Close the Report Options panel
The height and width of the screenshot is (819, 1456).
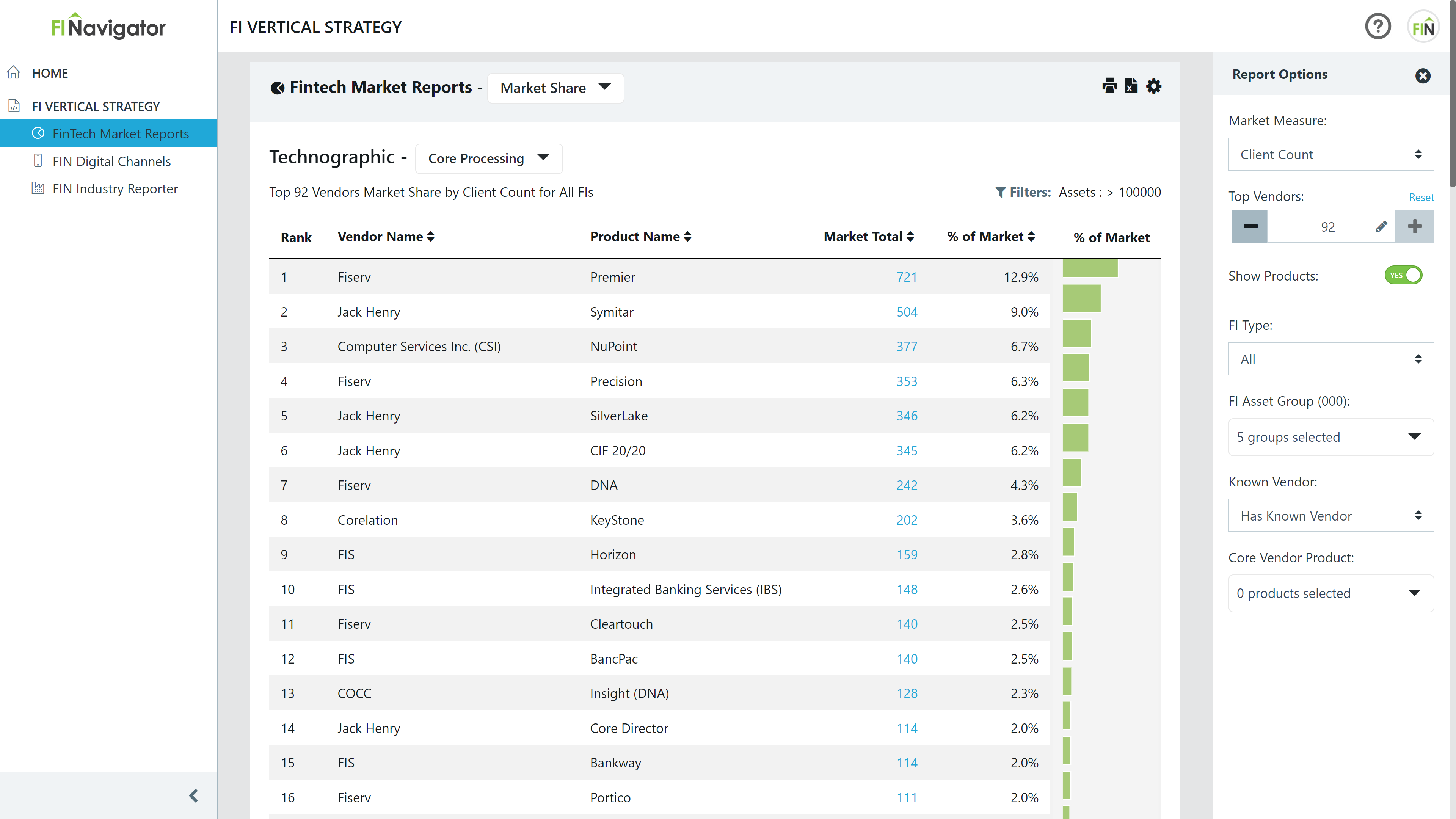pyautogui.click(x=1423, y=75)
